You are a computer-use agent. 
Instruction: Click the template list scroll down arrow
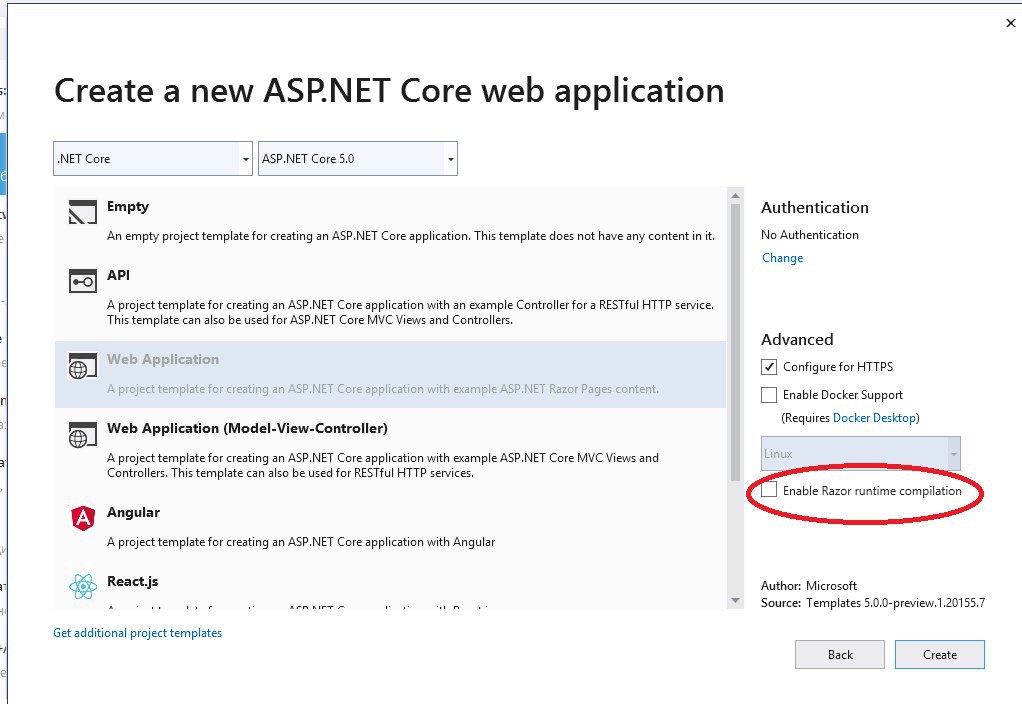735,600
